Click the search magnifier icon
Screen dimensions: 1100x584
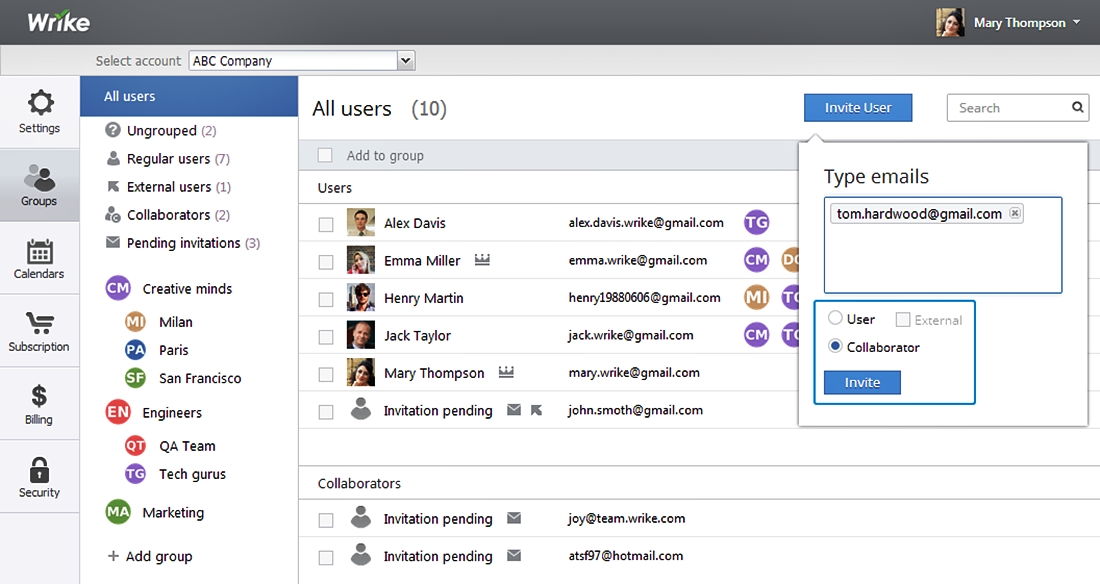[1078, 108]
